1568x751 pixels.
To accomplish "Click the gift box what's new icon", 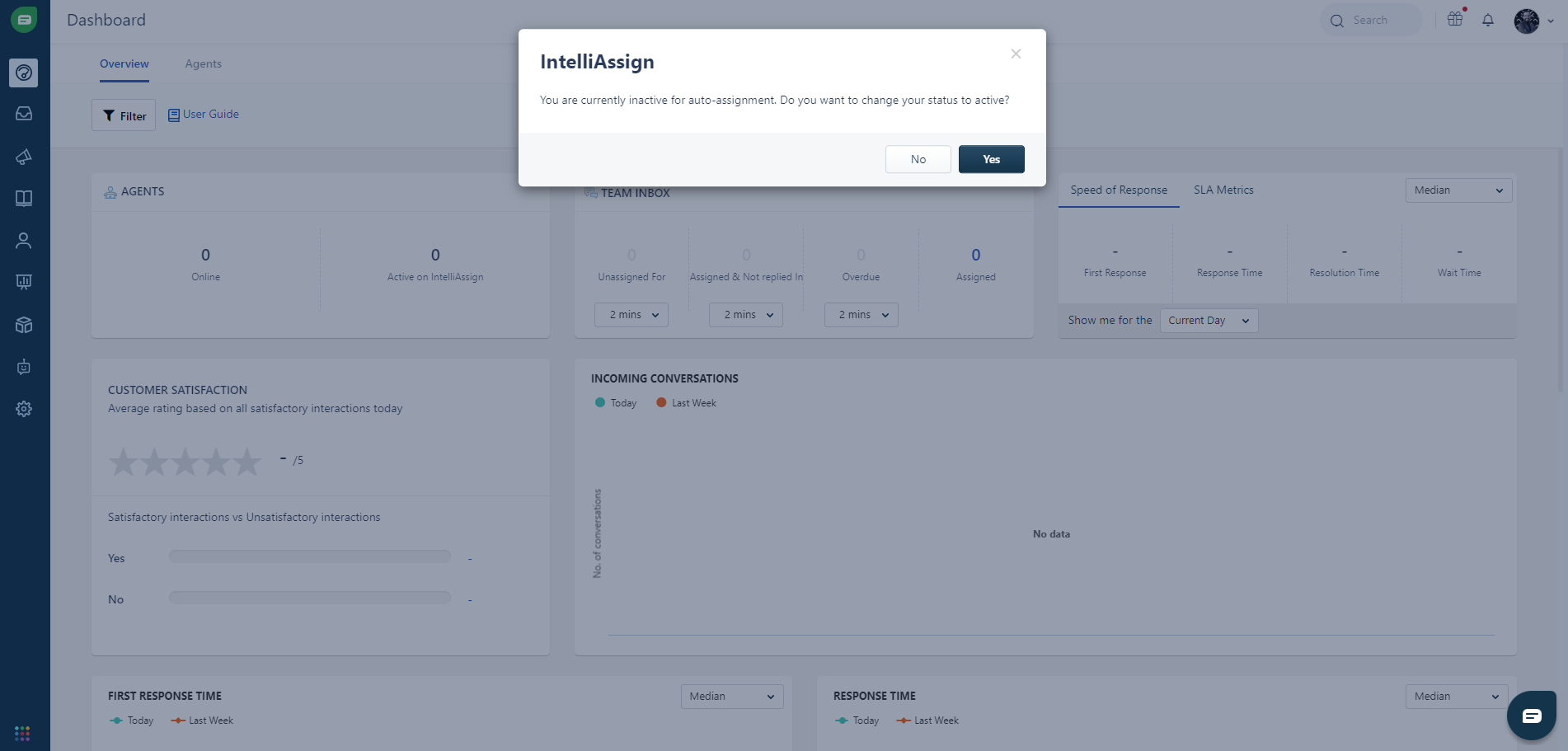I will 1455,19.
